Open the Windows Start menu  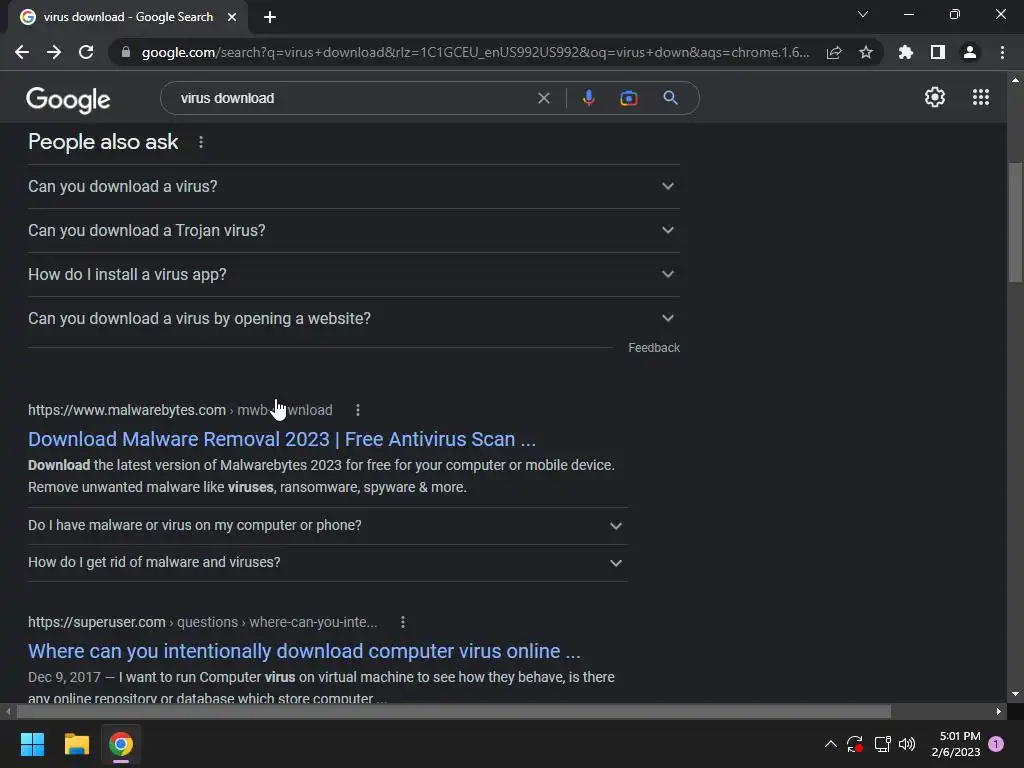point(32,744)
